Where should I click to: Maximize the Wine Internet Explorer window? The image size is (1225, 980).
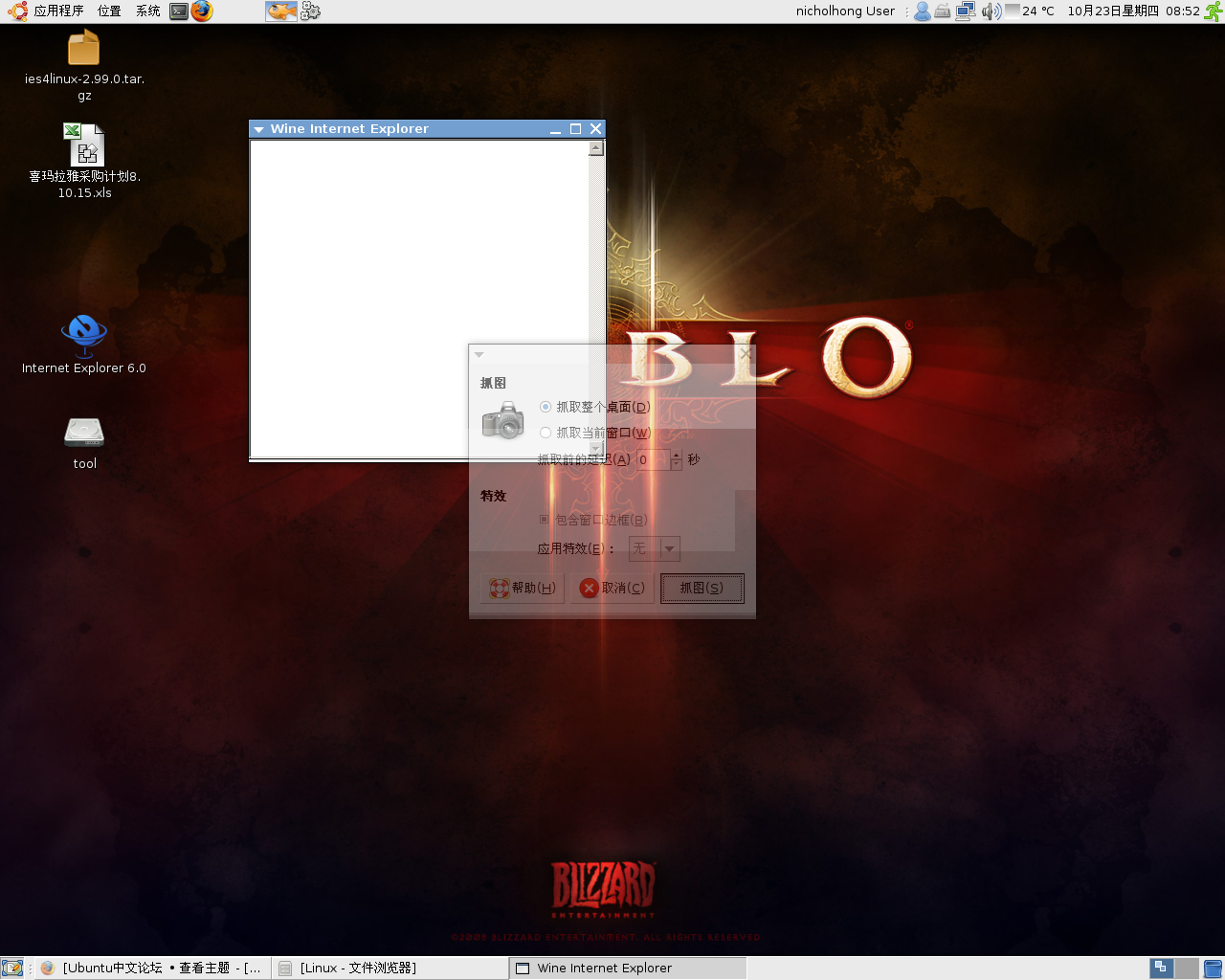click(x=575, y=129)
